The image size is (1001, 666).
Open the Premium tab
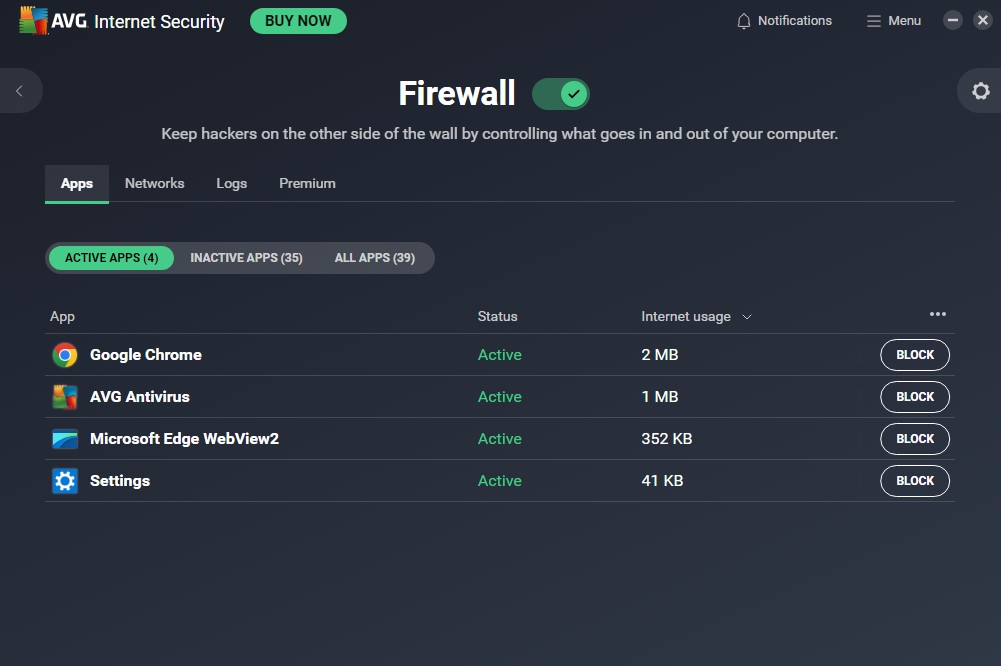[307, 184]
